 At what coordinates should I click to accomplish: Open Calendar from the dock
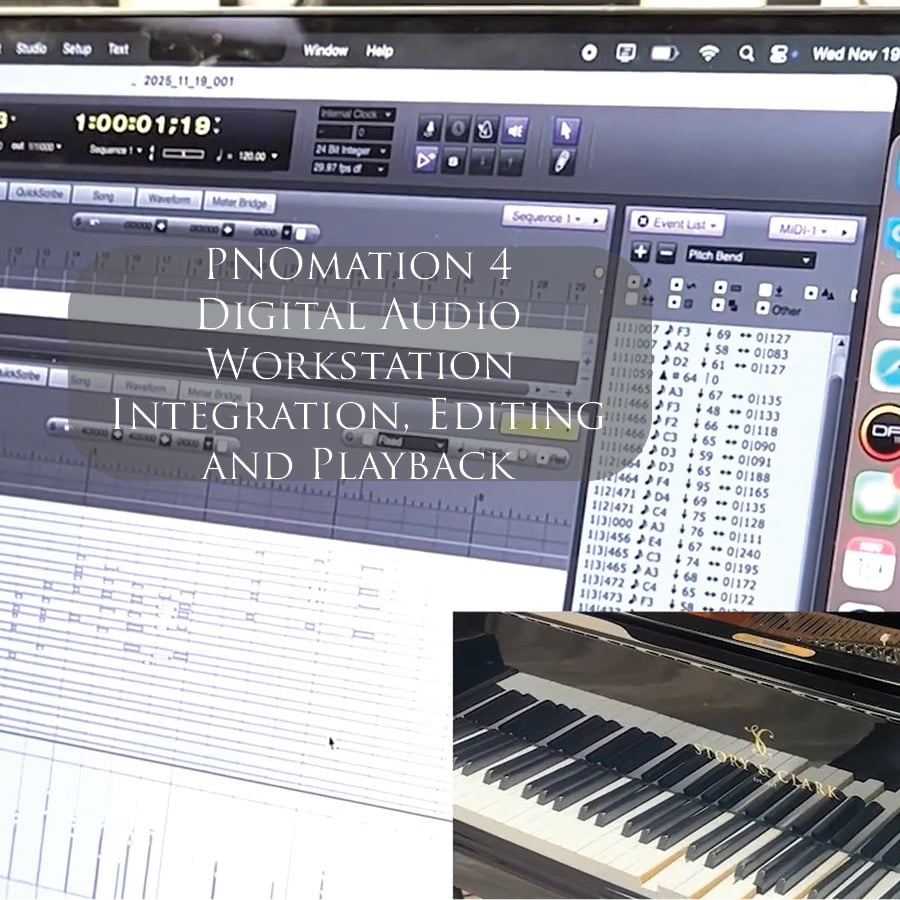871,565
